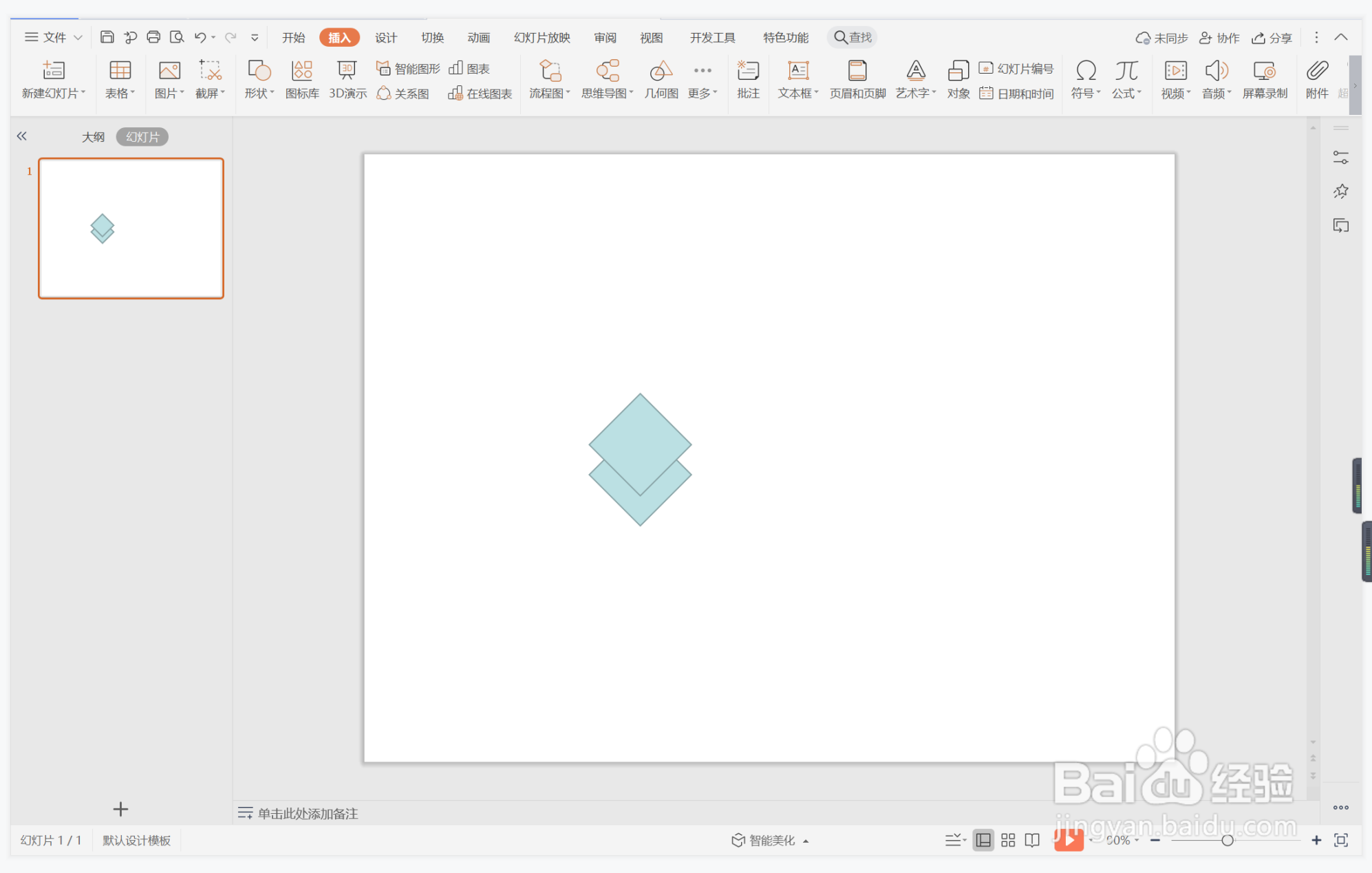Viewport: 1372px width, 873px height.
Task: Insert 智能图形 smart graphic
Action: (x=408, y=69)
